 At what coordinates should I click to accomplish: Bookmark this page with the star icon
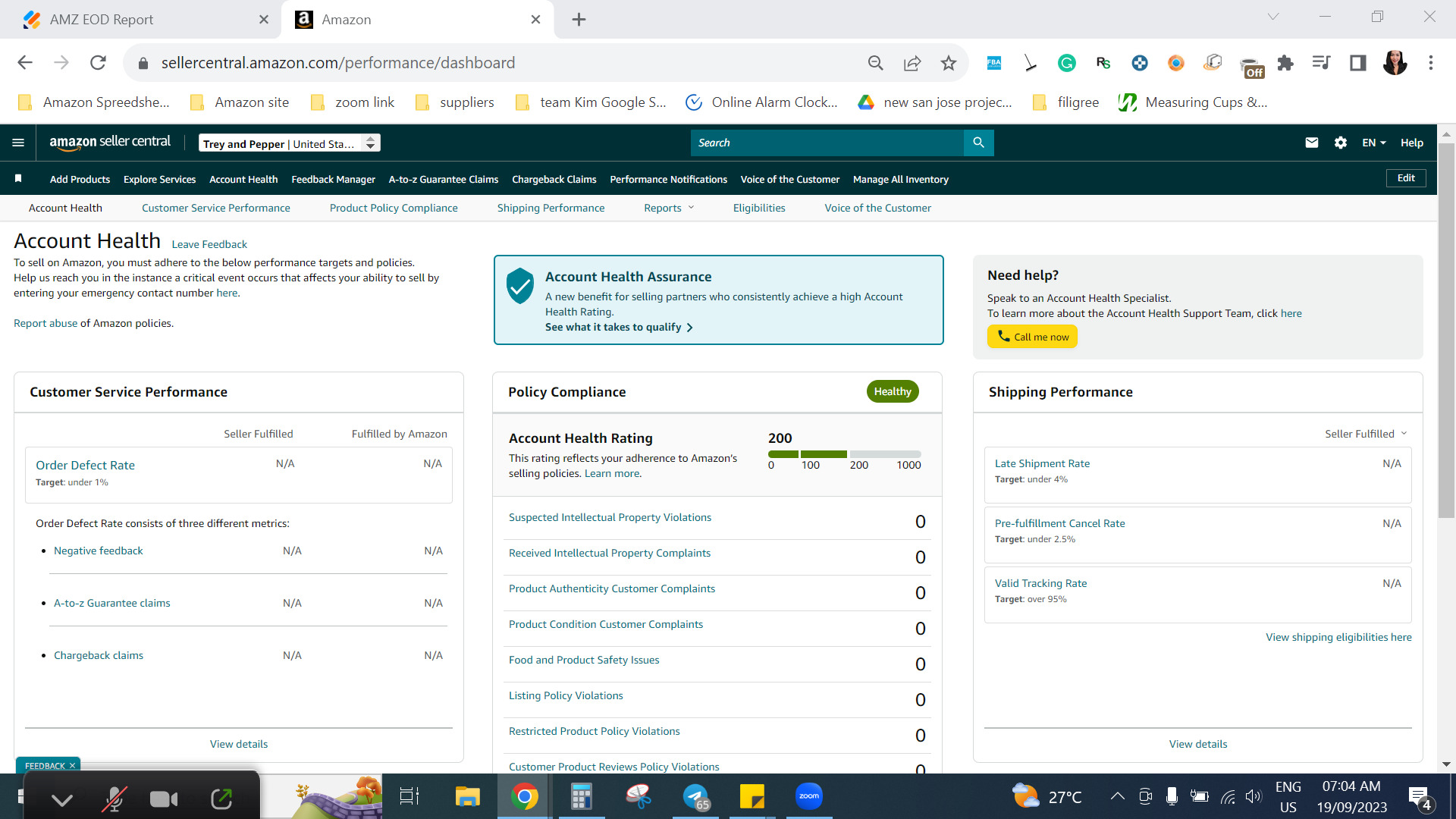tap(949, 63)
